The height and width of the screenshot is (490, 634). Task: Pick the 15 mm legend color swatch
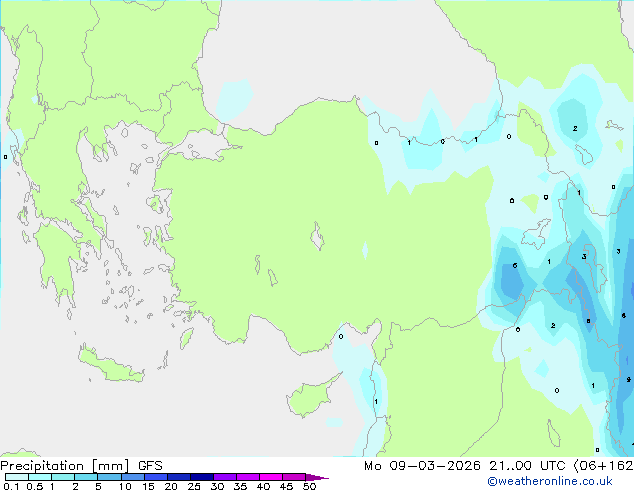point(156,477)
